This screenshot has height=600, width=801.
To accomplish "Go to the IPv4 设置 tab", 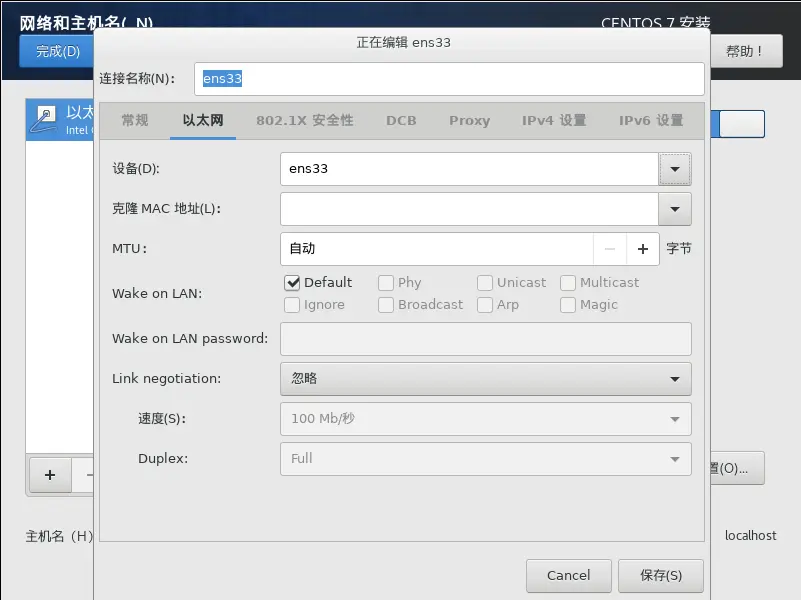I will pyautogui.click(x=554, y=121).
